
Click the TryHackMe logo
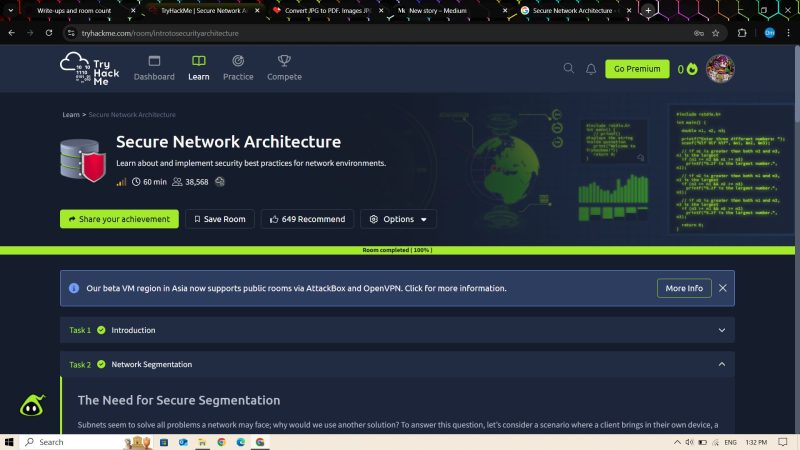pyautogui.click(x=89, y=68)
